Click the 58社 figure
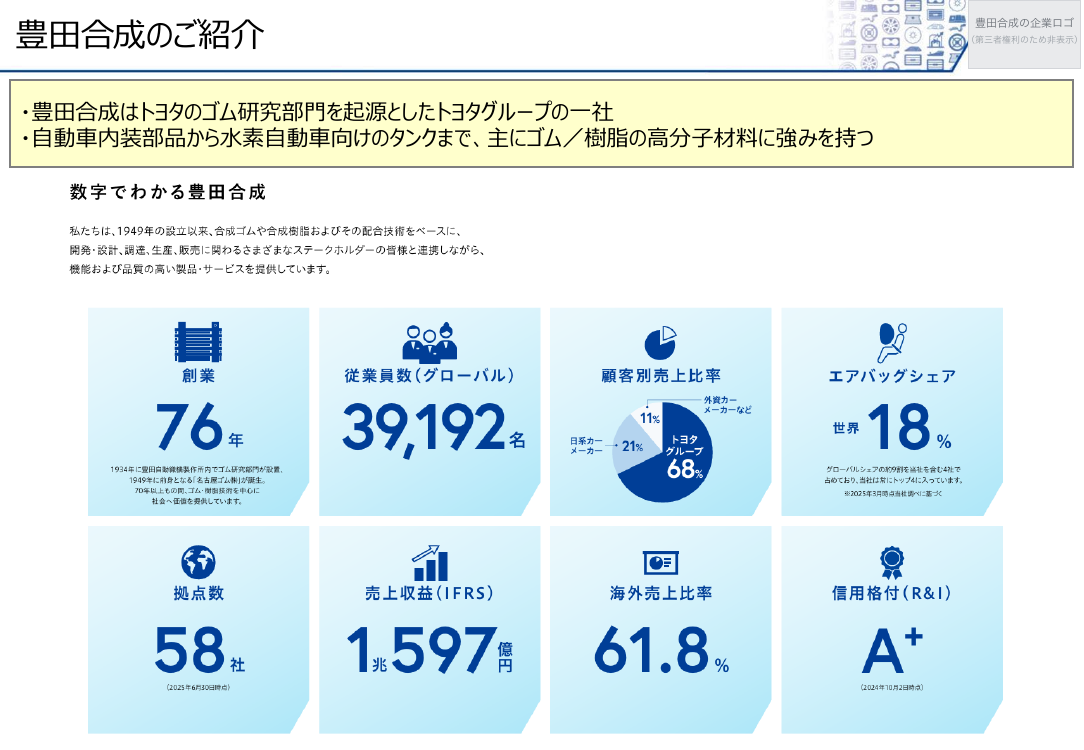 click(x=200, y=650)
